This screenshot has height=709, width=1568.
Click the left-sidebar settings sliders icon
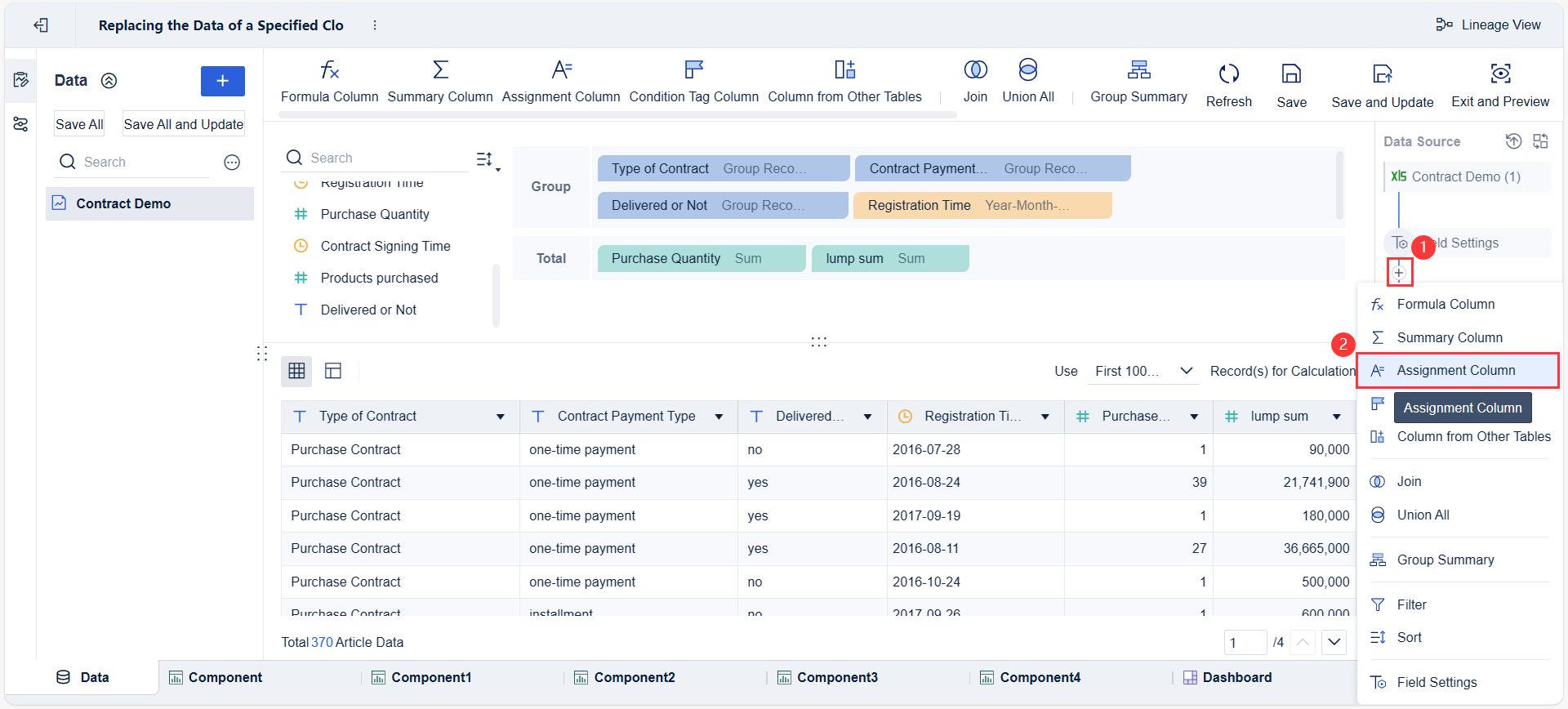[x=21, y=124]
